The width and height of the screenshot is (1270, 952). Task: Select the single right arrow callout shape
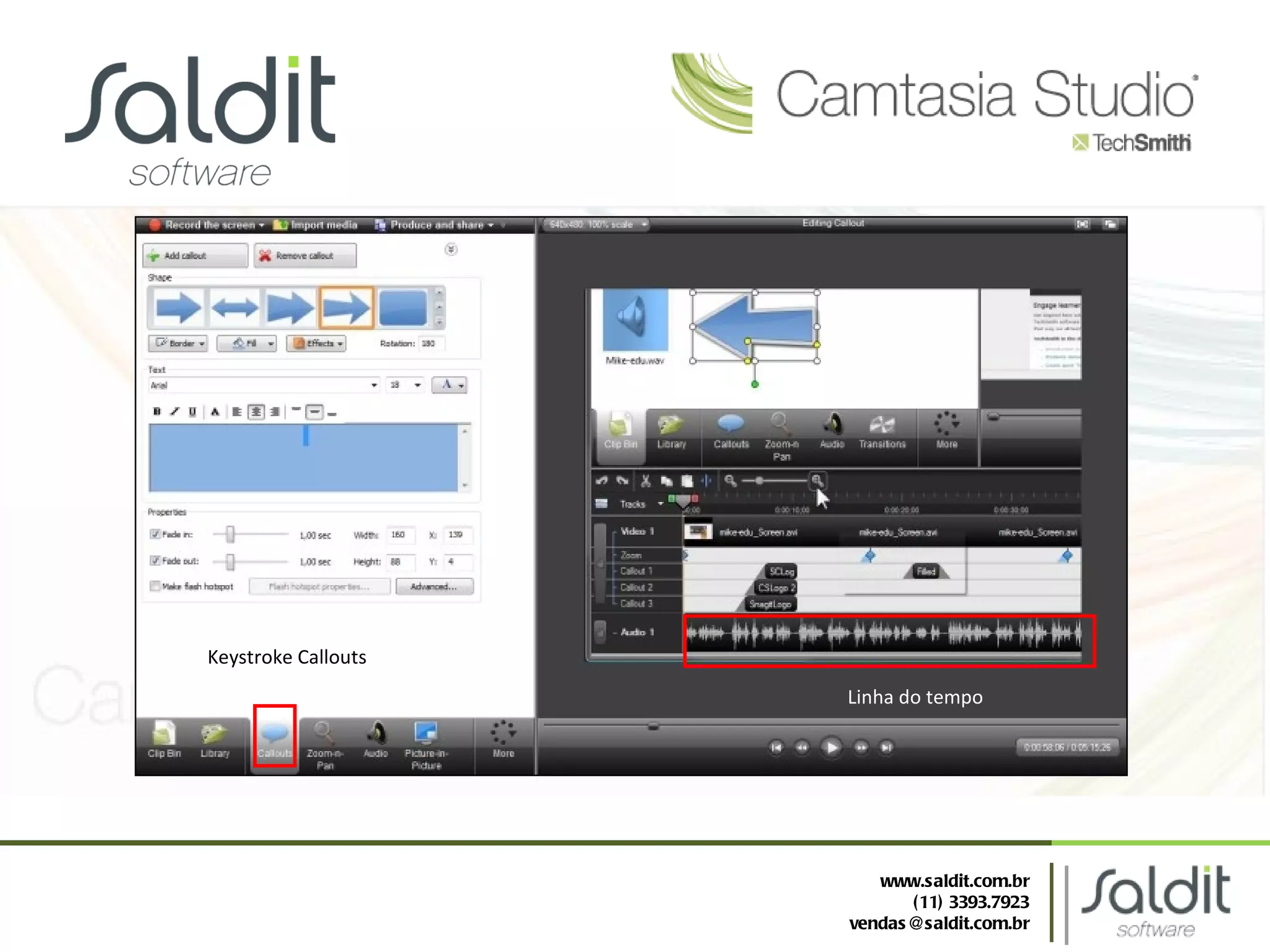point(178,307)
